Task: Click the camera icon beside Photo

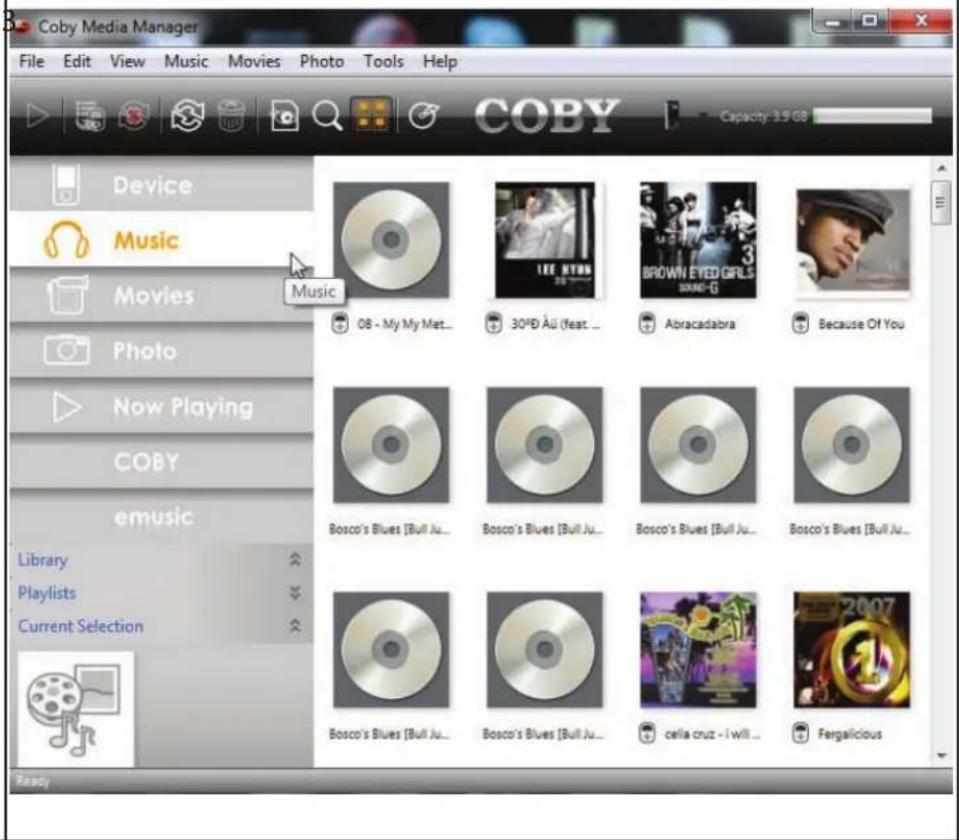Action: tap(67, 351)
